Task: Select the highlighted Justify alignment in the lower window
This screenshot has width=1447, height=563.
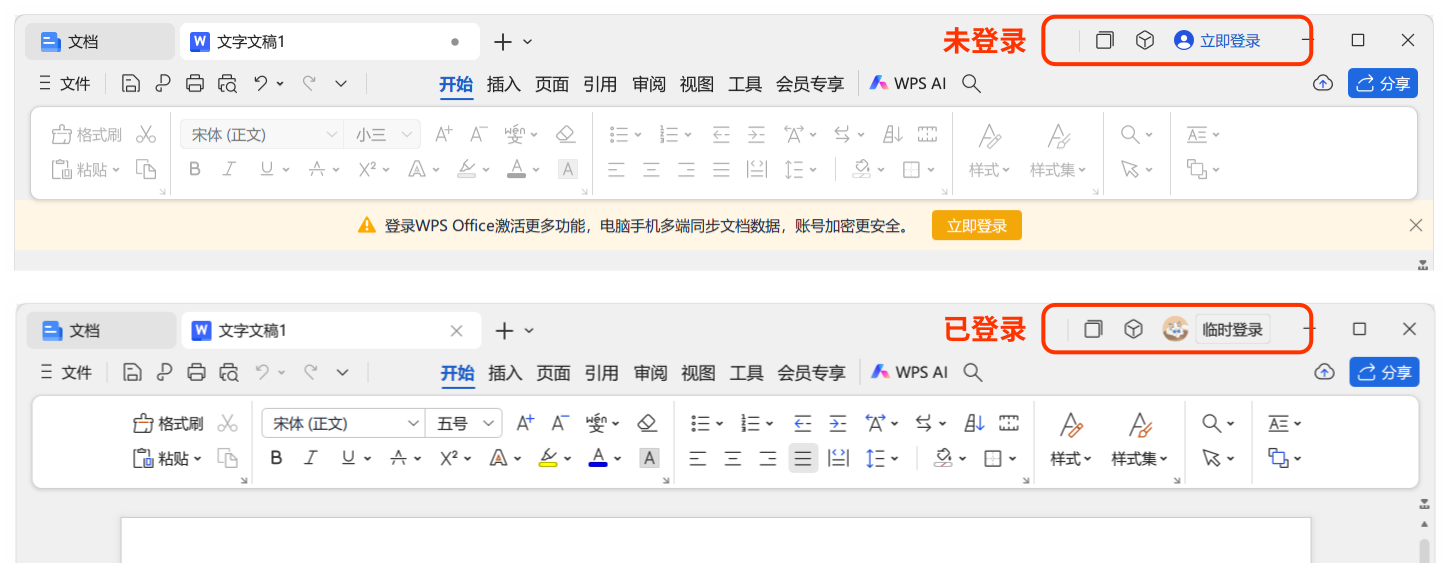Action: pos(802,458)
